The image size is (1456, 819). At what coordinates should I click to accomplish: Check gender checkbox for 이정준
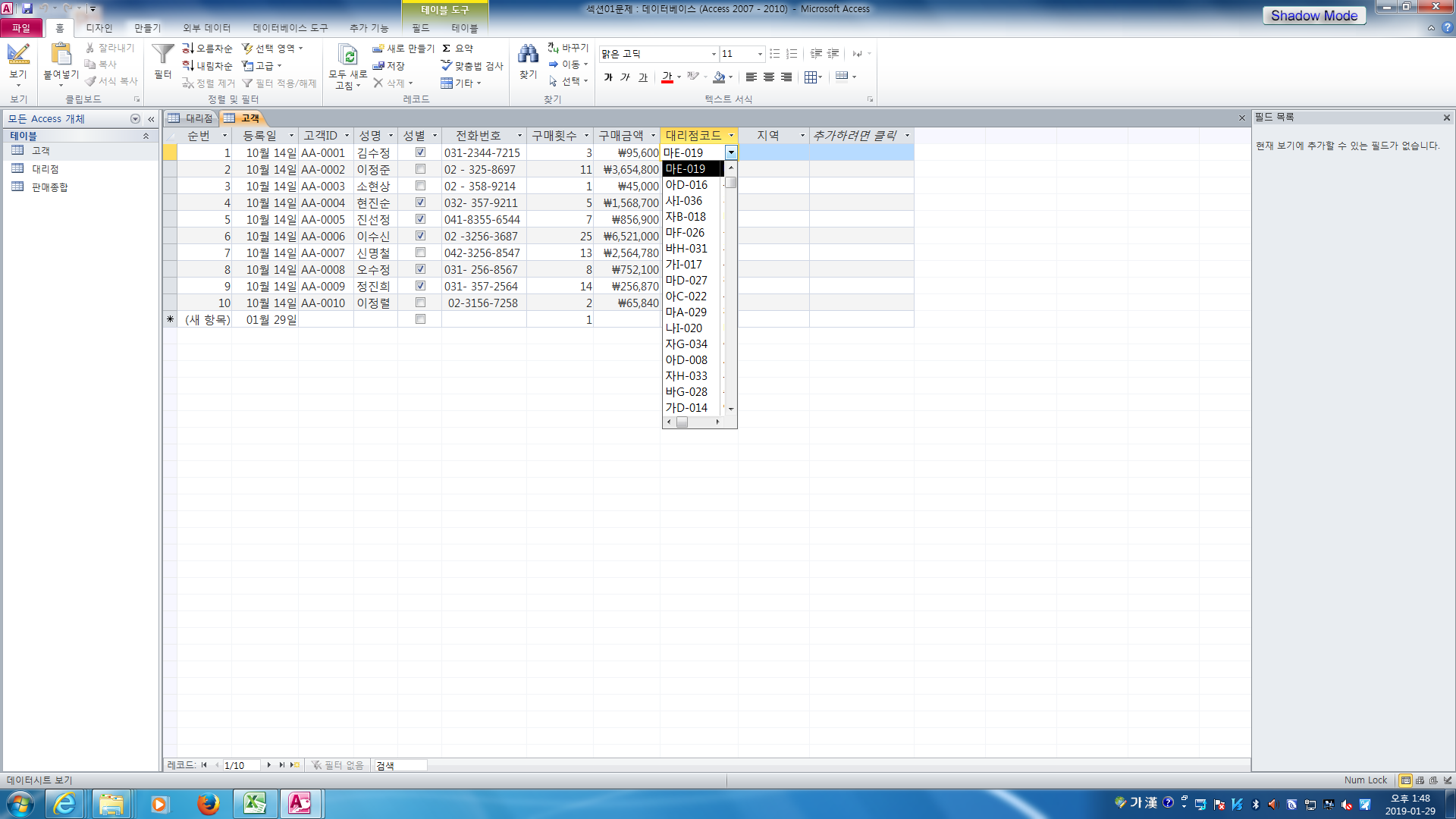(x=420, y=169)
